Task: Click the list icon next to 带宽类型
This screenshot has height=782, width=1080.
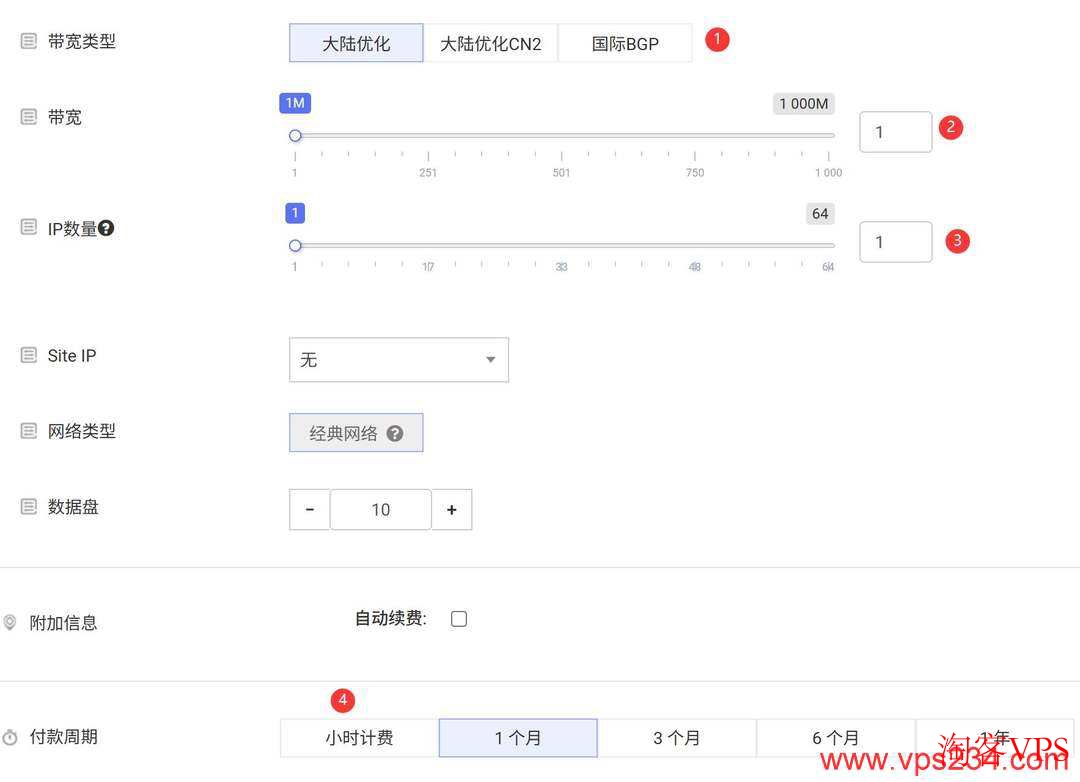Action: pyautogui.click(x=27, y=40)
